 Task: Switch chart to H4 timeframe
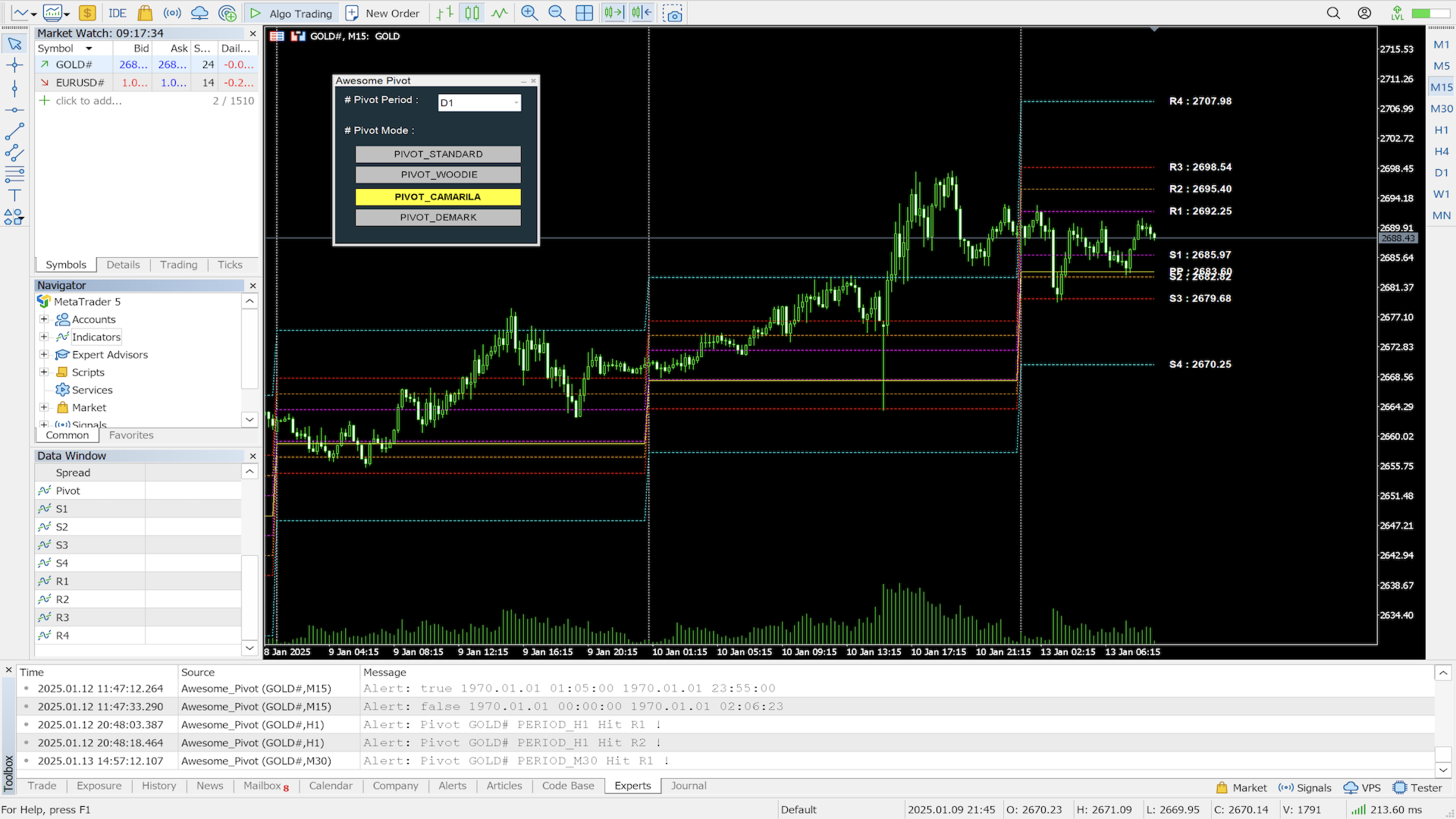click(1441, 151)
